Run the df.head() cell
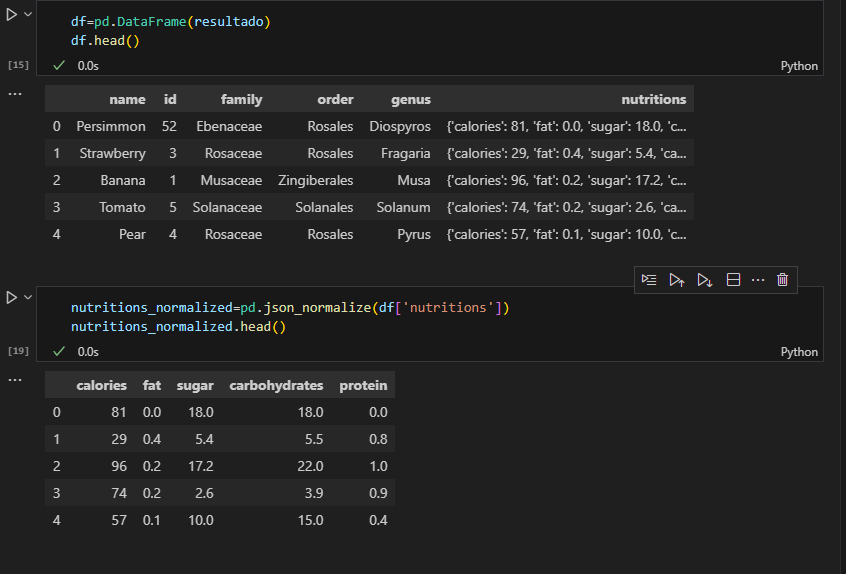 click(11, 15)
